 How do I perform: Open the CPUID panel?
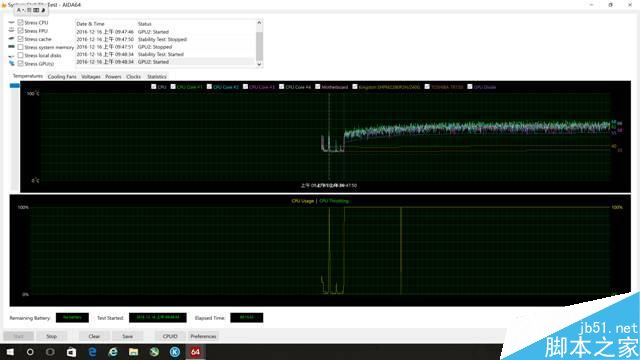click(170, 336)
